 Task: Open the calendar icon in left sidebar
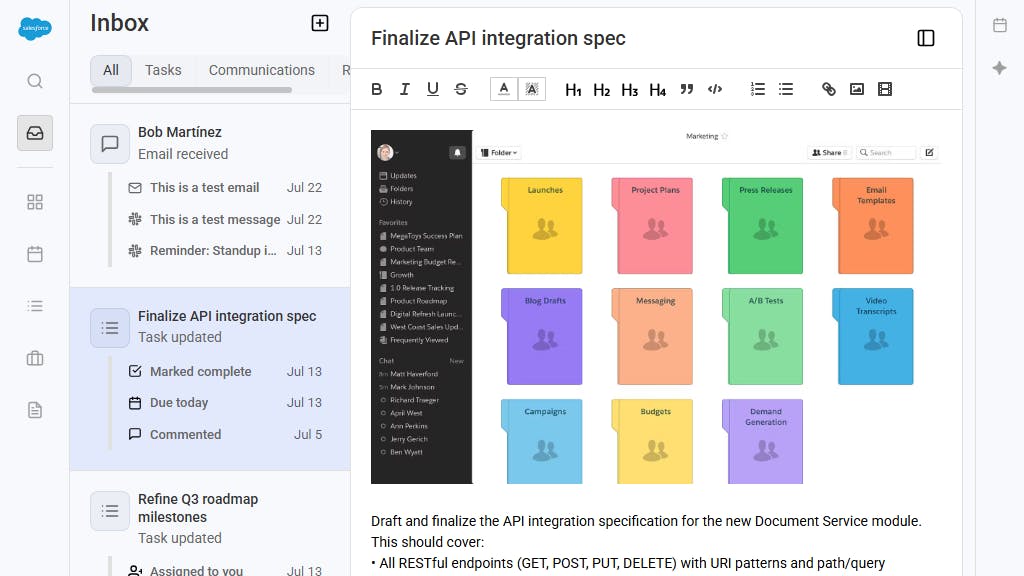[35, 254]
